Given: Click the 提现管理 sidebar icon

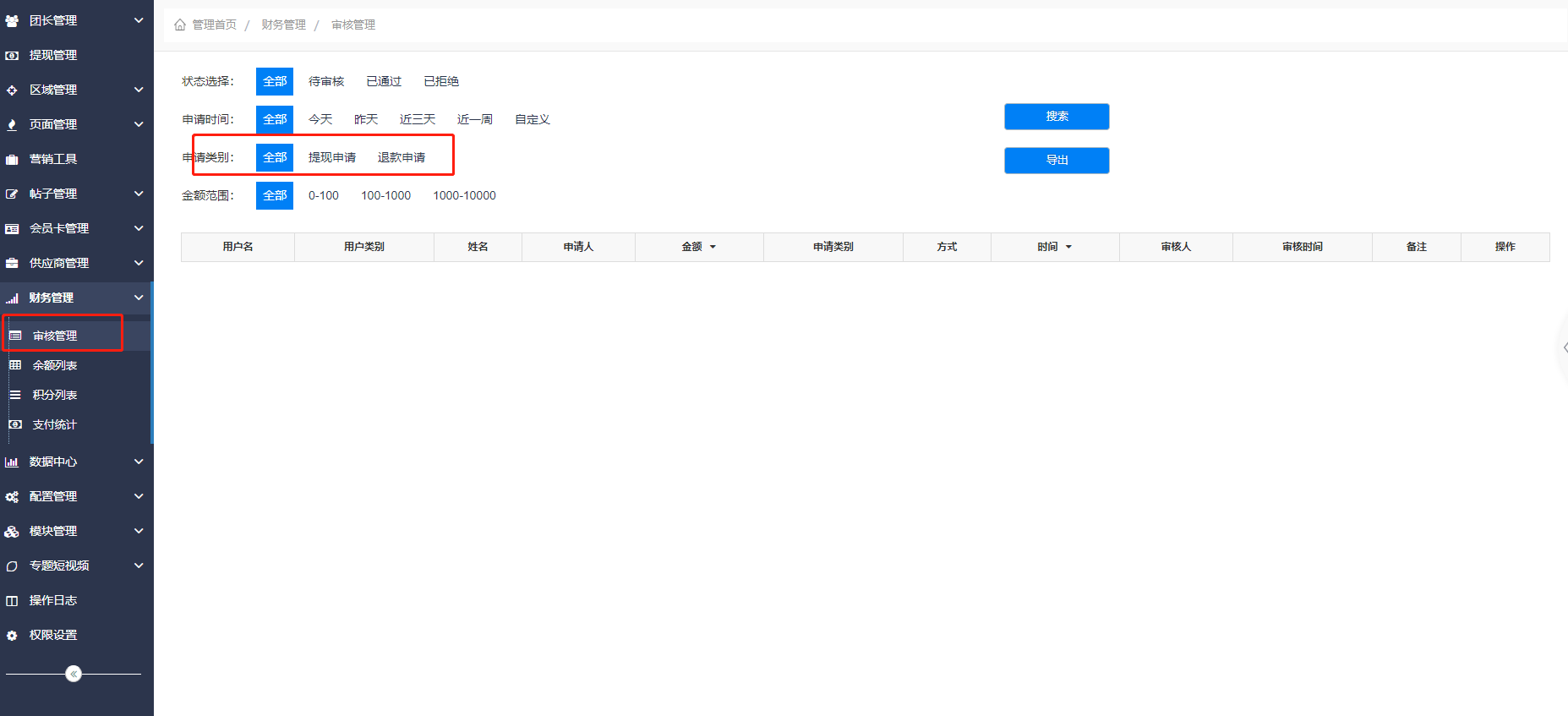Looking at the screenshot, I should [12, 56].
